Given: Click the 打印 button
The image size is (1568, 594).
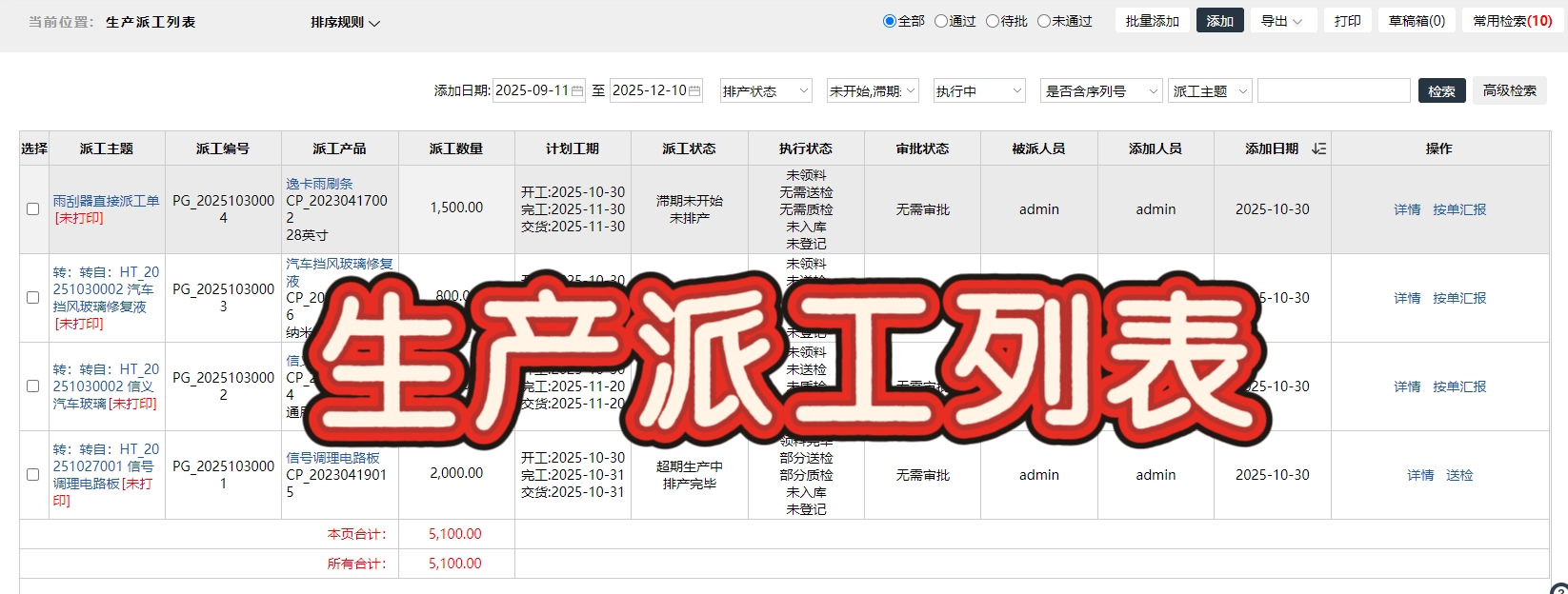Looking at the screenshot, I should (x=1348, y=21).
